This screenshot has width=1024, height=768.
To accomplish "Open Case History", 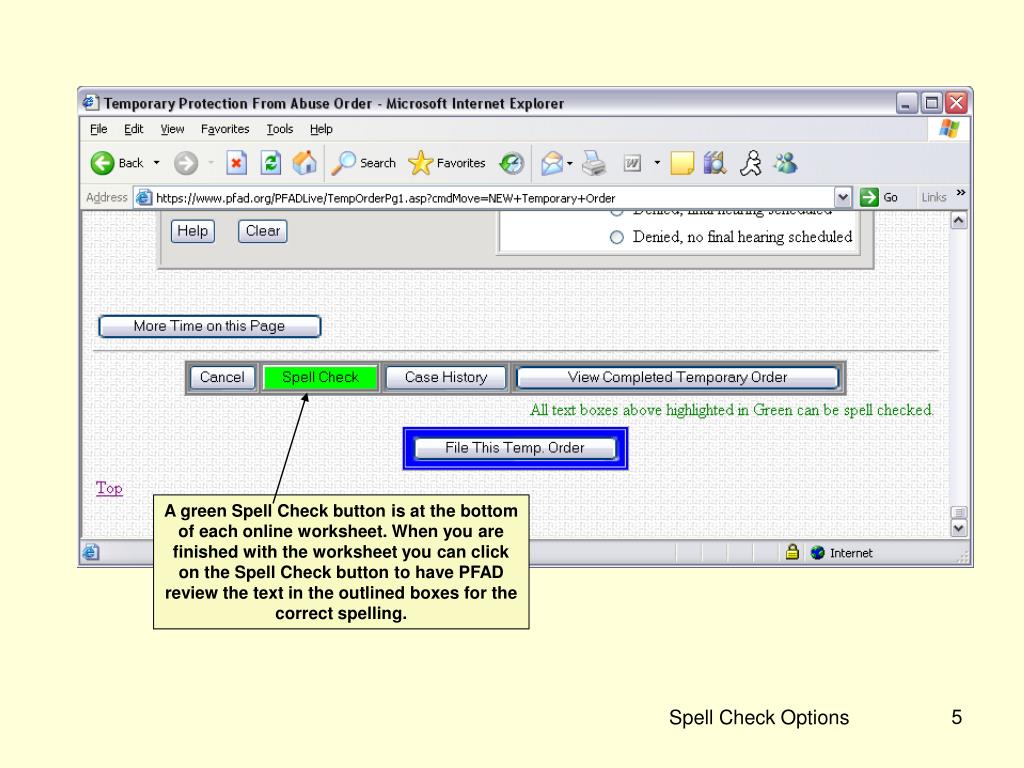I will coord(446,377).
